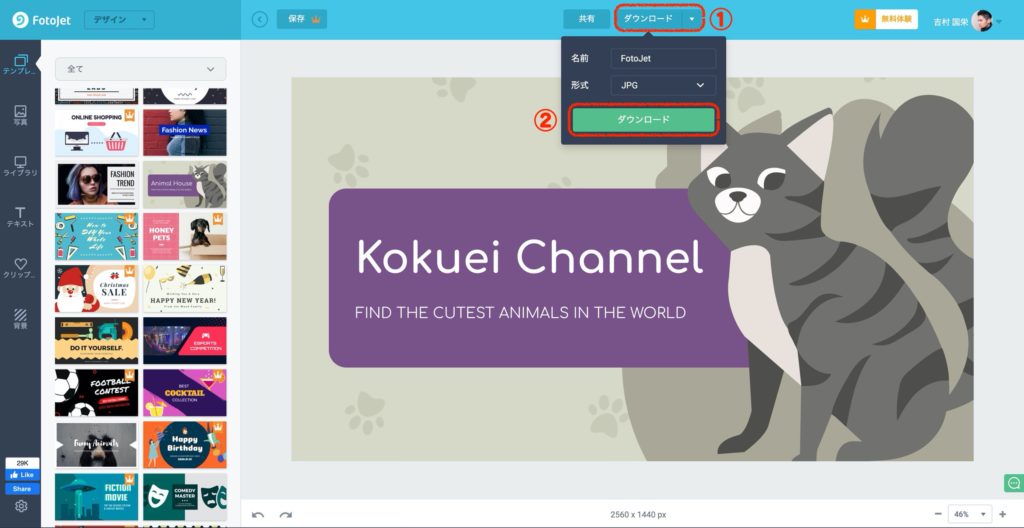1024x528 pixels.
Task: Click the settings gear icon
Action: 21,506
